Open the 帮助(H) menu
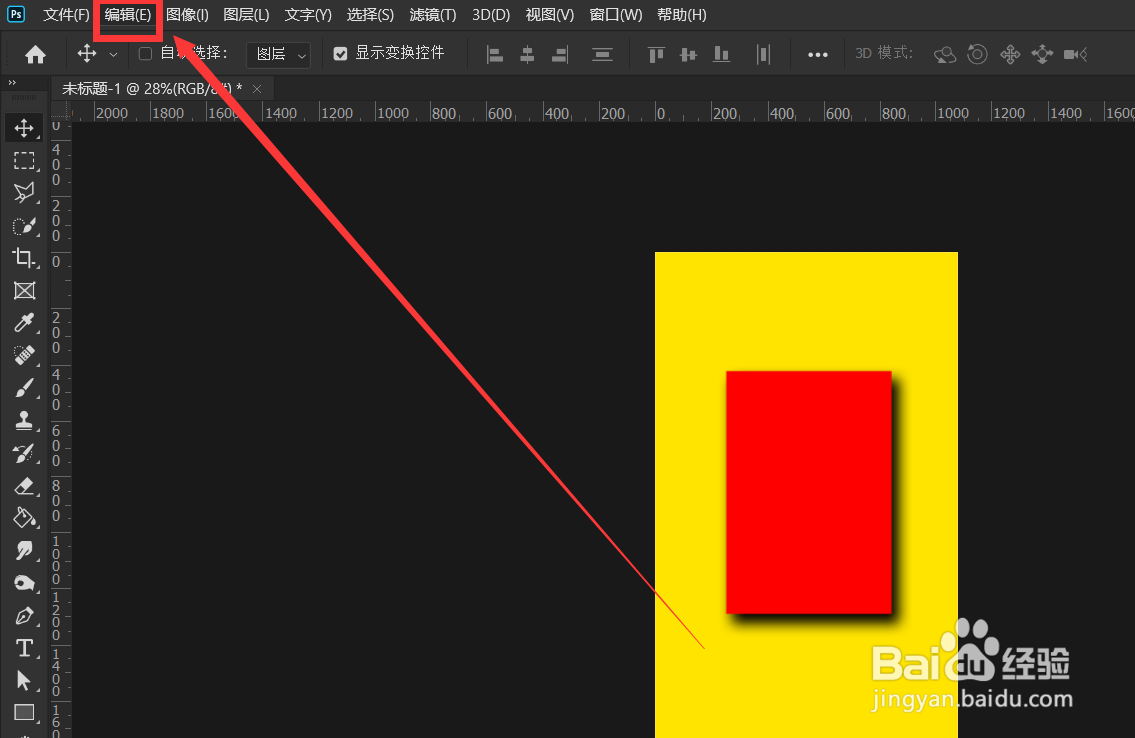Image resolution: width=1135 pixels, height=738 pixels. 681,14
